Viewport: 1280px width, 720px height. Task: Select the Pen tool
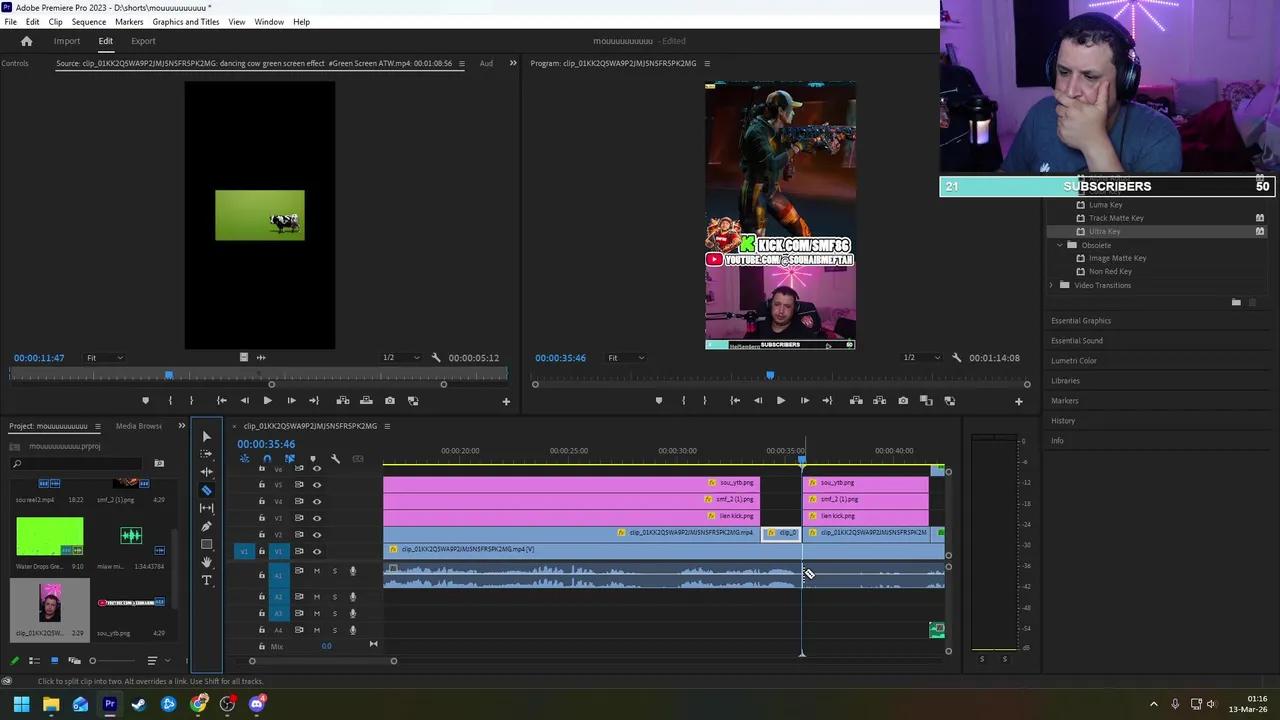click(206, 526)
